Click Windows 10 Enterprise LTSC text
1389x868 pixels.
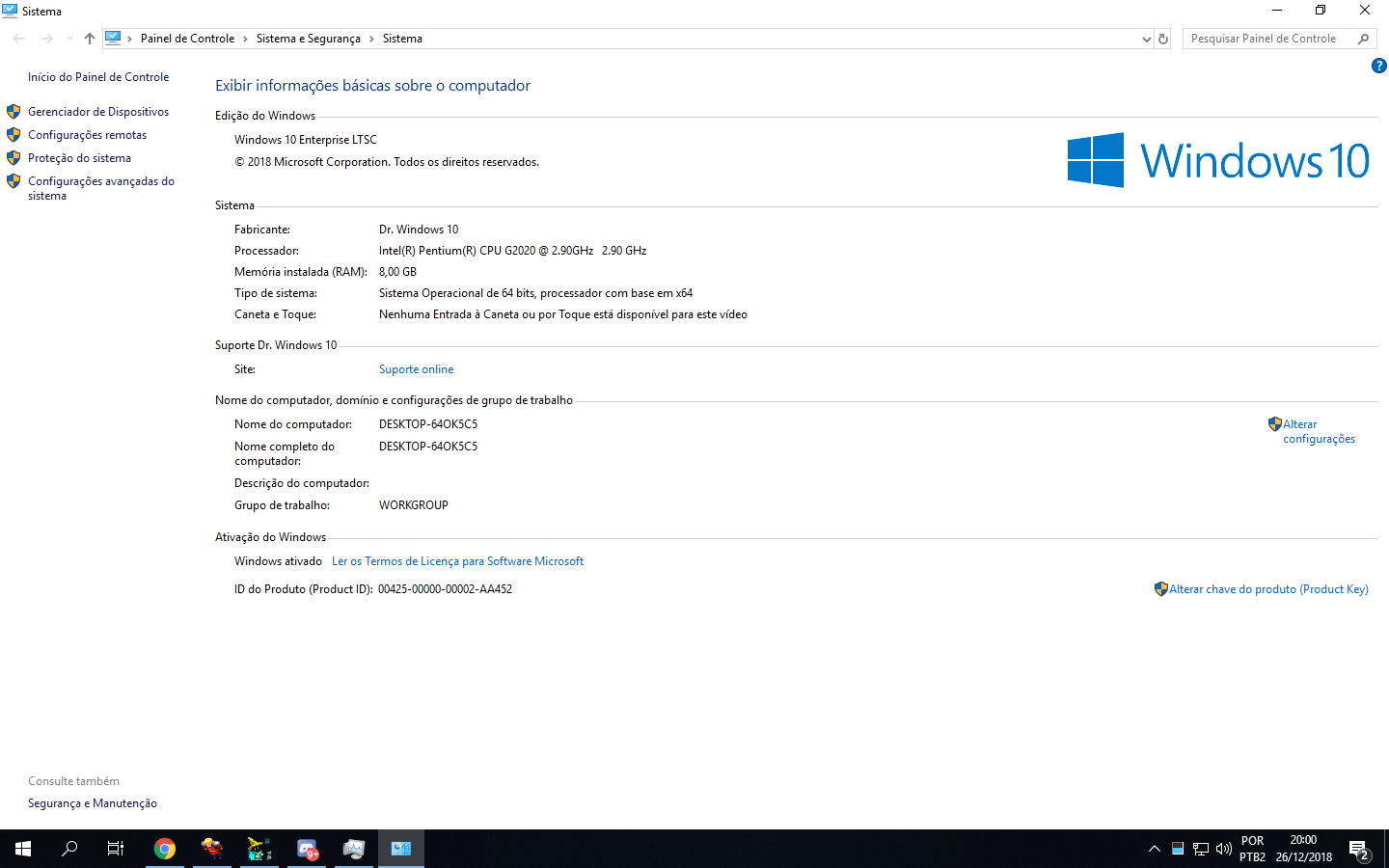[306, 140]
